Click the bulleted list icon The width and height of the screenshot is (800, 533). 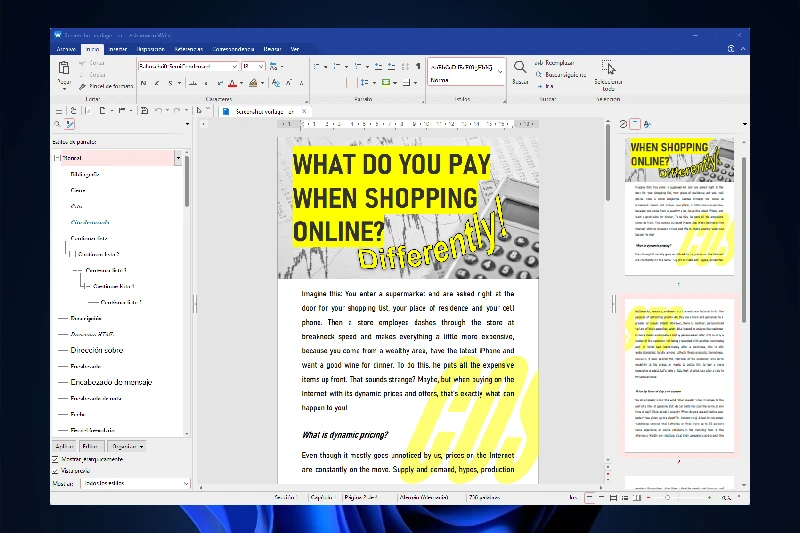click(317, 66)
